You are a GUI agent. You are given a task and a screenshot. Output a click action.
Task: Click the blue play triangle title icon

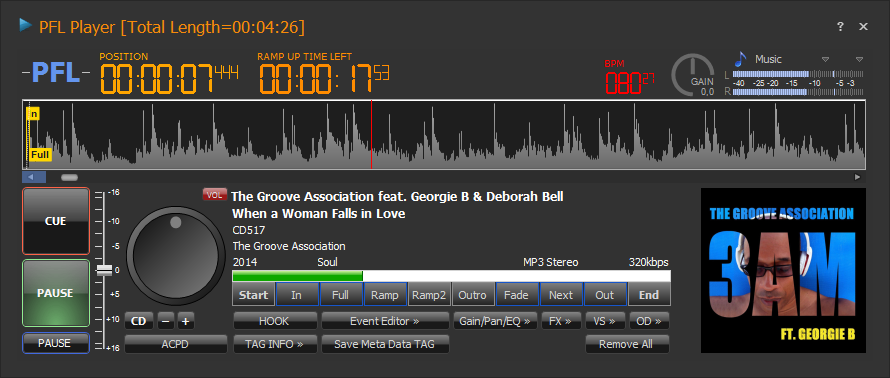[x=25, y=25]
